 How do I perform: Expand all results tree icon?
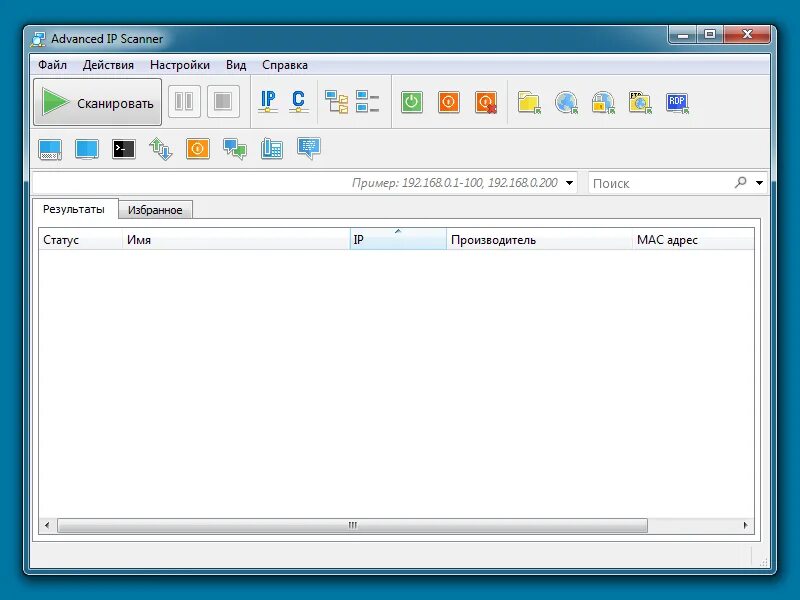point(337,102)
